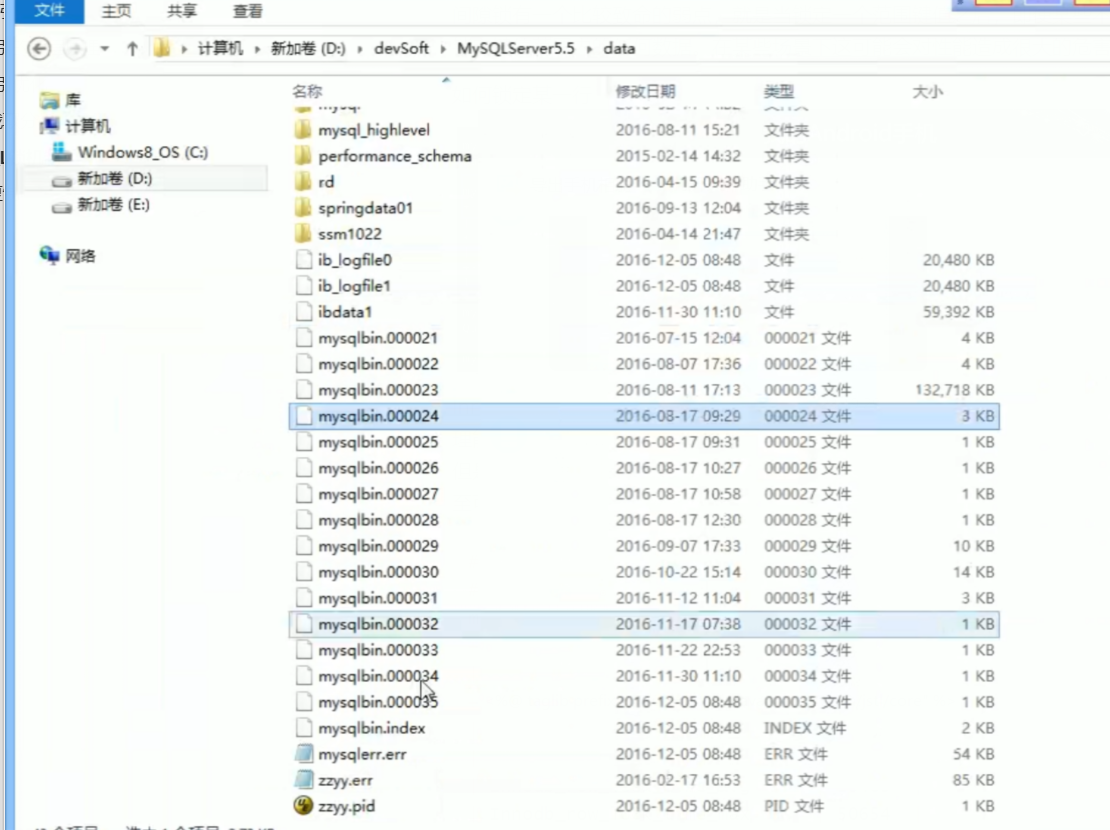Image resolution: width=1110 pixels, height=830 pixels.
Task: Go forward with the Forward arrow button
Action: coord(75,49)
